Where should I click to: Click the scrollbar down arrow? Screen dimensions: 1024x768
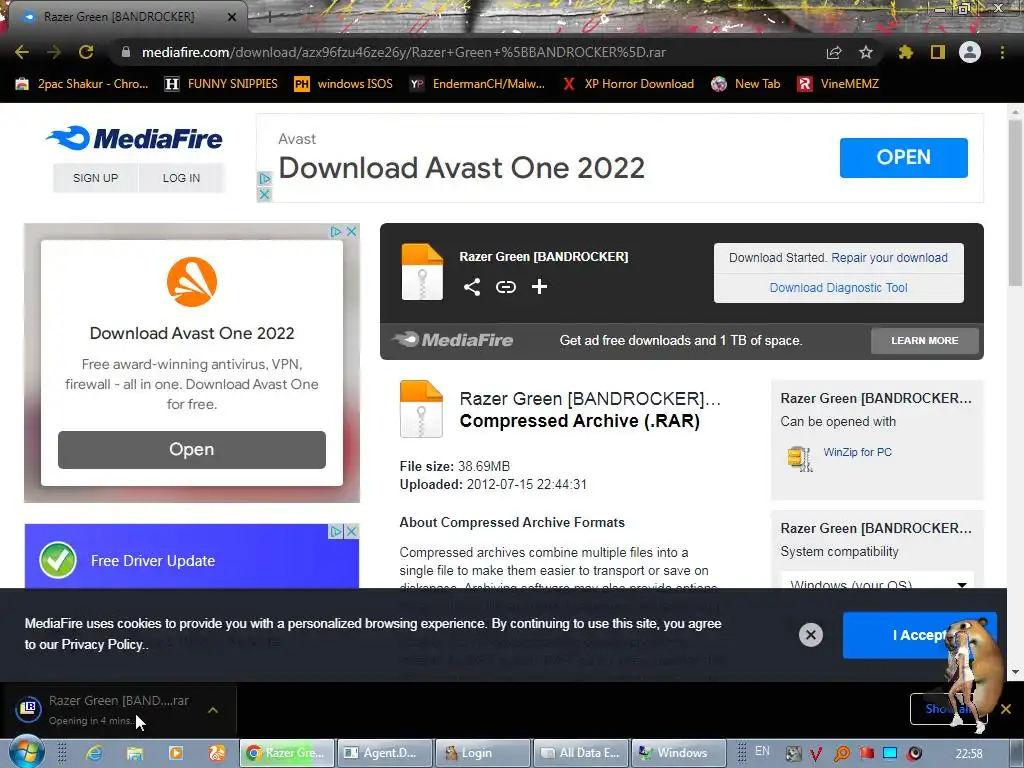tap(1015, 672)
